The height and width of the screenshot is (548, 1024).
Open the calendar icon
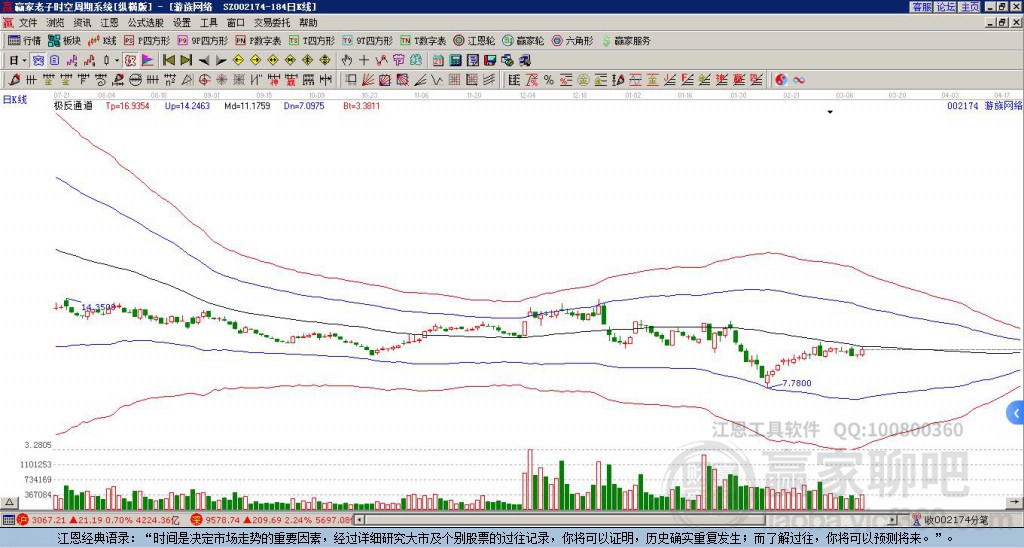(438, 61)
